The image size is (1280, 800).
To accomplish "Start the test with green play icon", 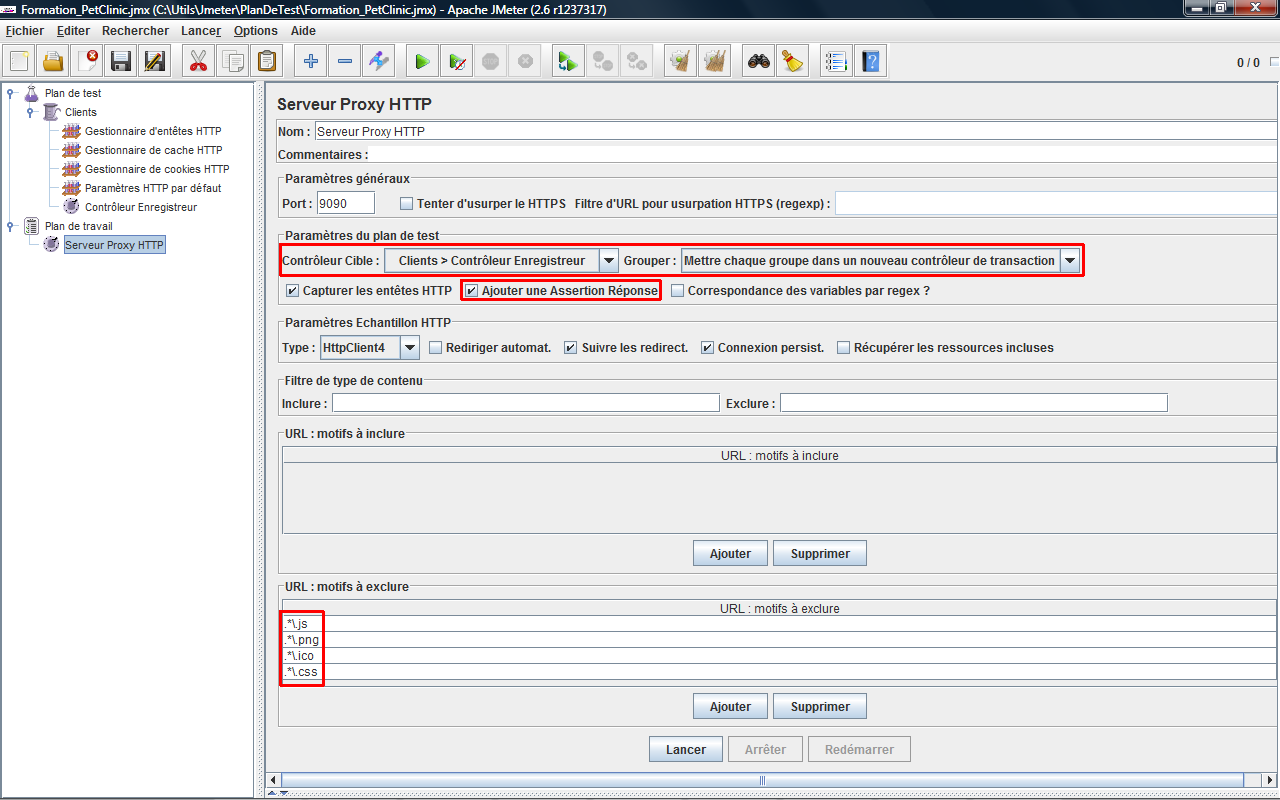I will pos(422,62).
